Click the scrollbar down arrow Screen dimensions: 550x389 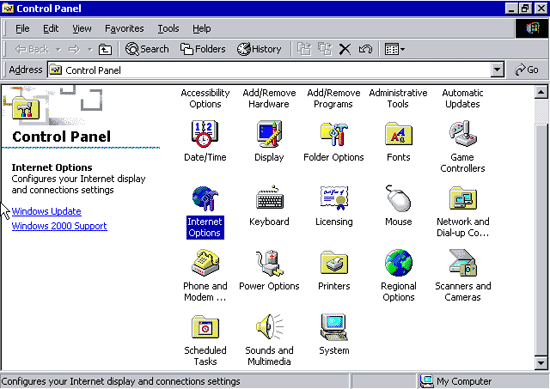[x=541, y=363]
